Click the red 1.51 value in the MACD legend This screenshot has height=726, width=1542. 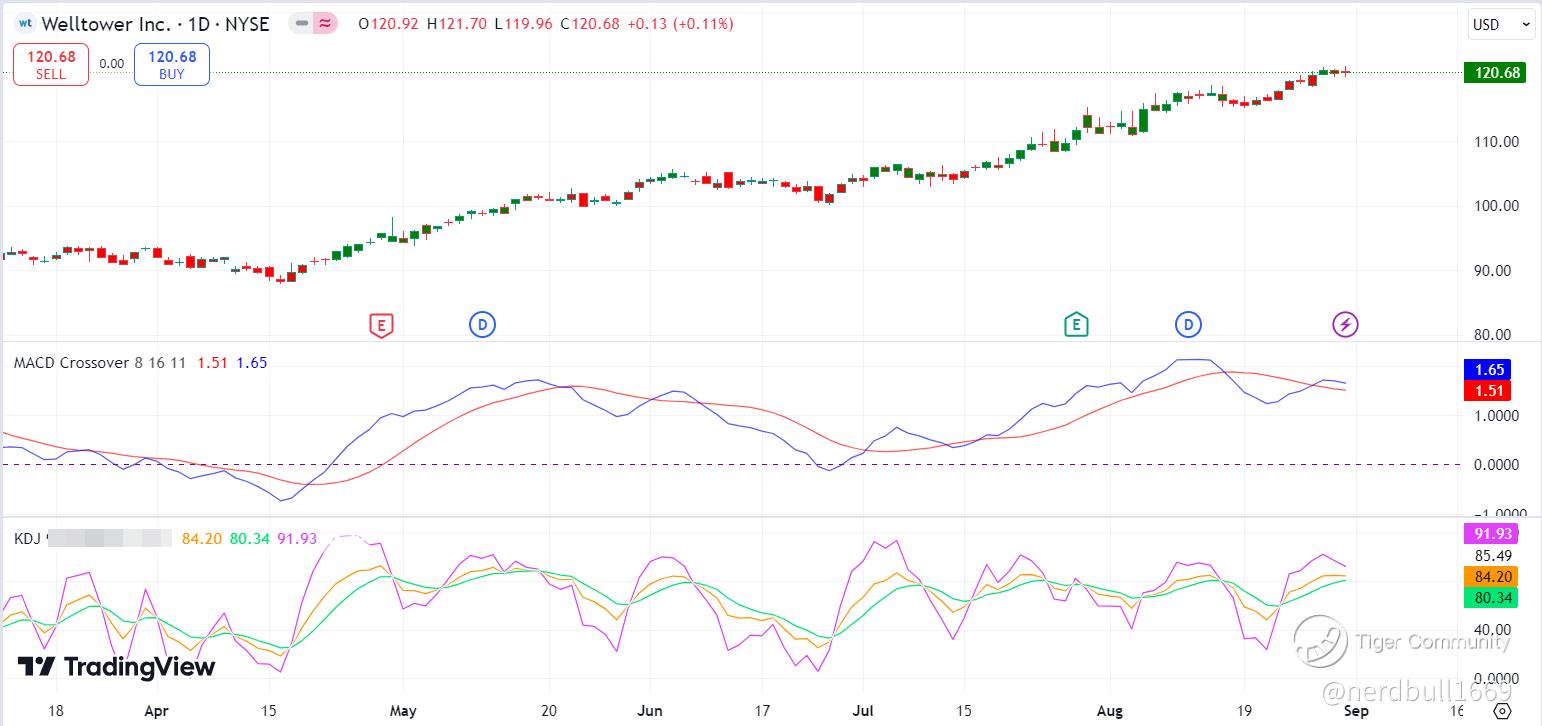[212, 363]
